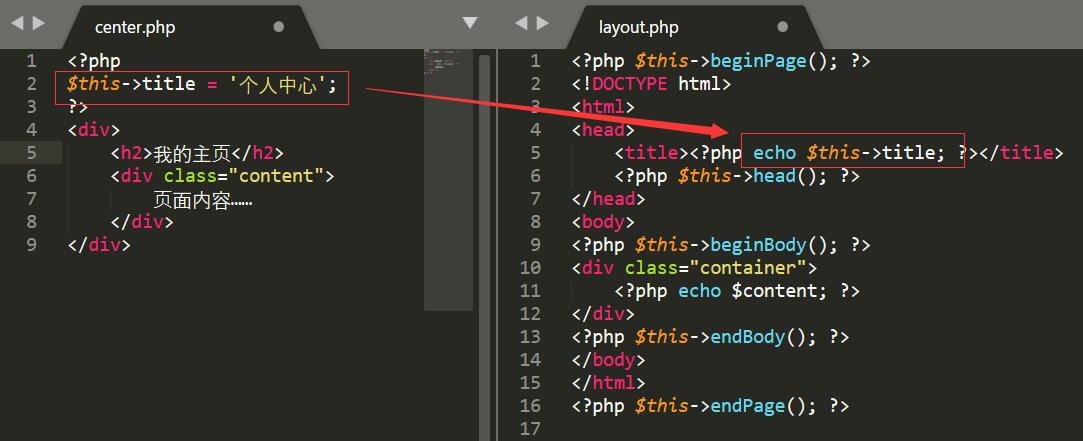The image size is (1083, 441).
Task: Click 'echo $content;' on line 11
Action: [x=753, y=291]
